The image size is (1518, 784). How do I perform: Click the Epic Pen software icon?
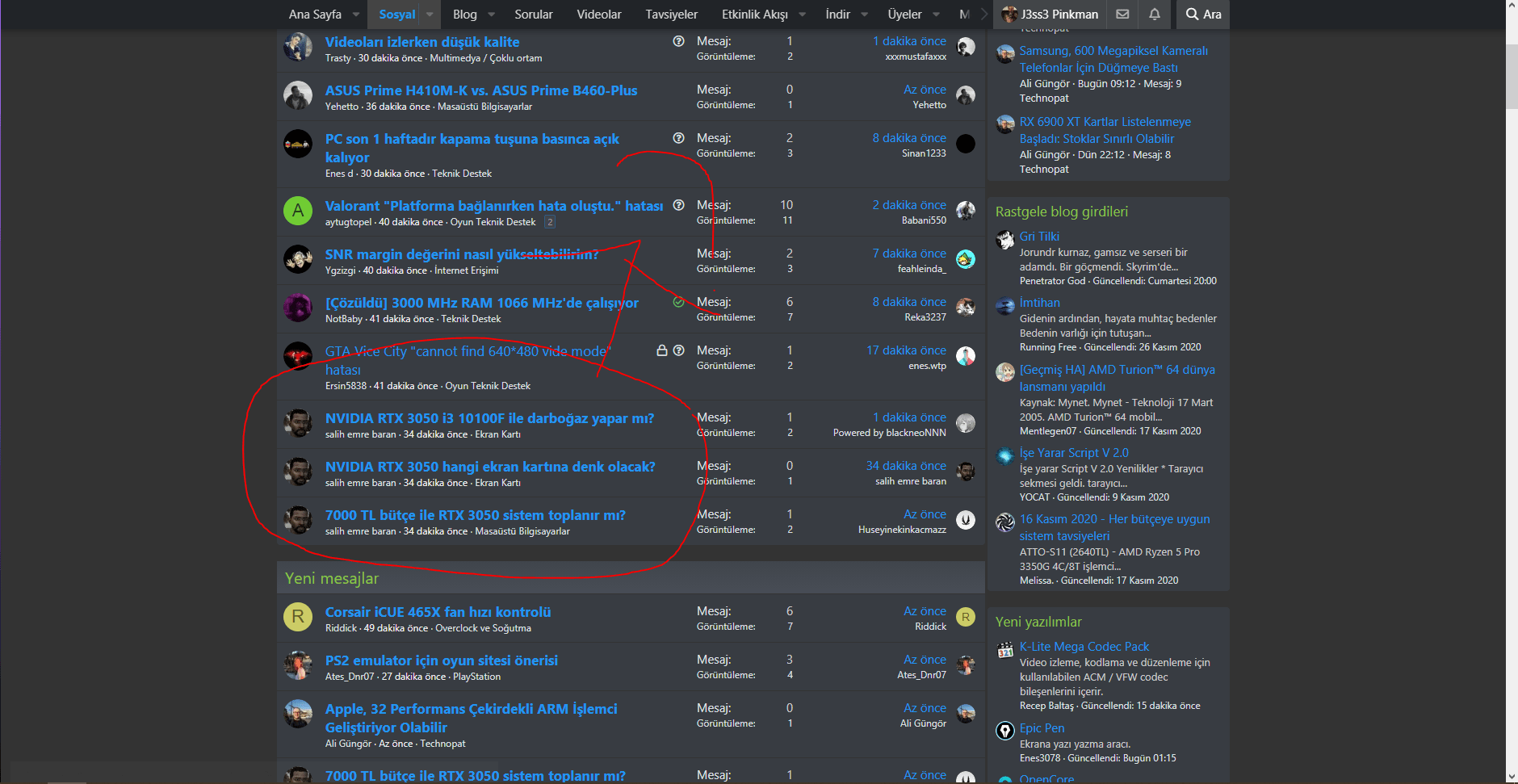(1005, 732)
